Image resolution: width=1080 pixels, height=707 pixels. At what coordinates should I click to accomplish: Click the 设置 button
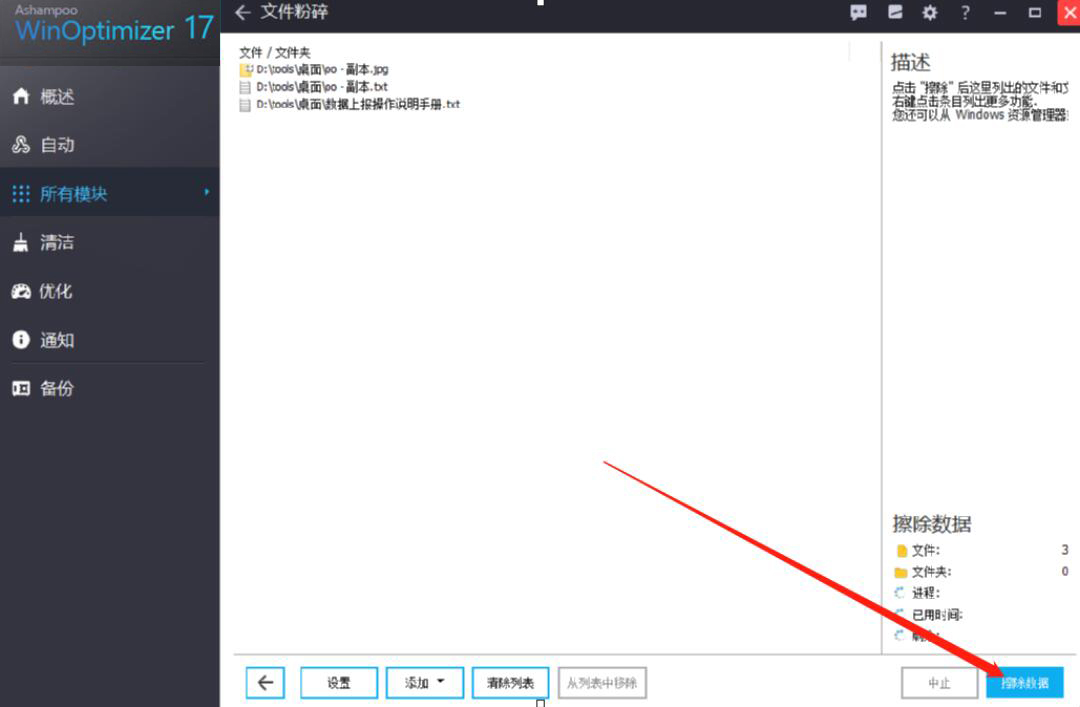point(339,683)
